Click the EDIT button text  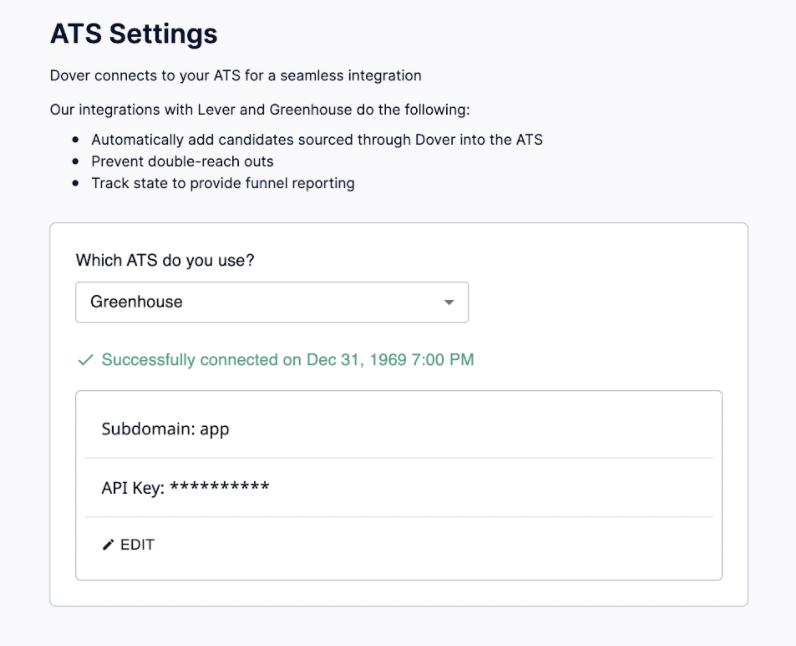tap(137, 545)
